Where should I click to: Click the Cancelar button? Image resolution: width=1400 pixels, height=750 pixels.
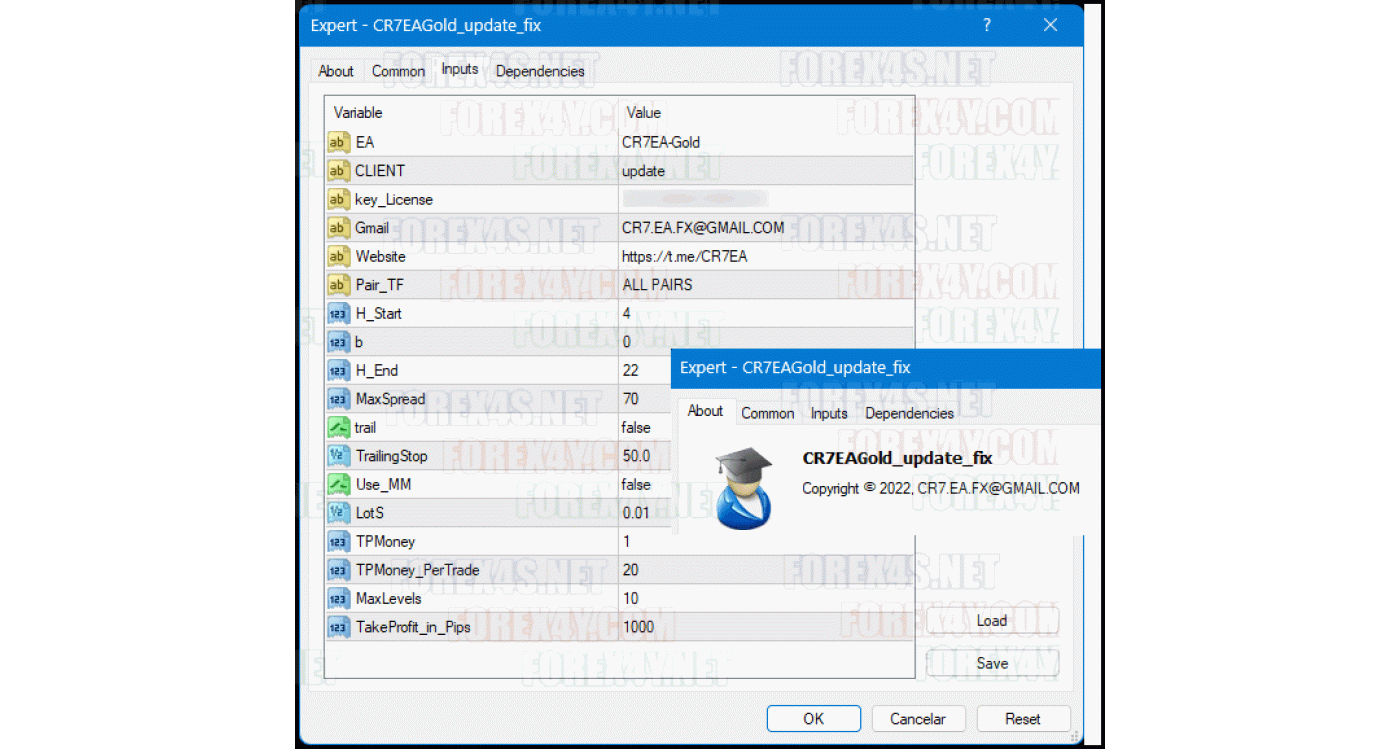(x=917, y=719)
